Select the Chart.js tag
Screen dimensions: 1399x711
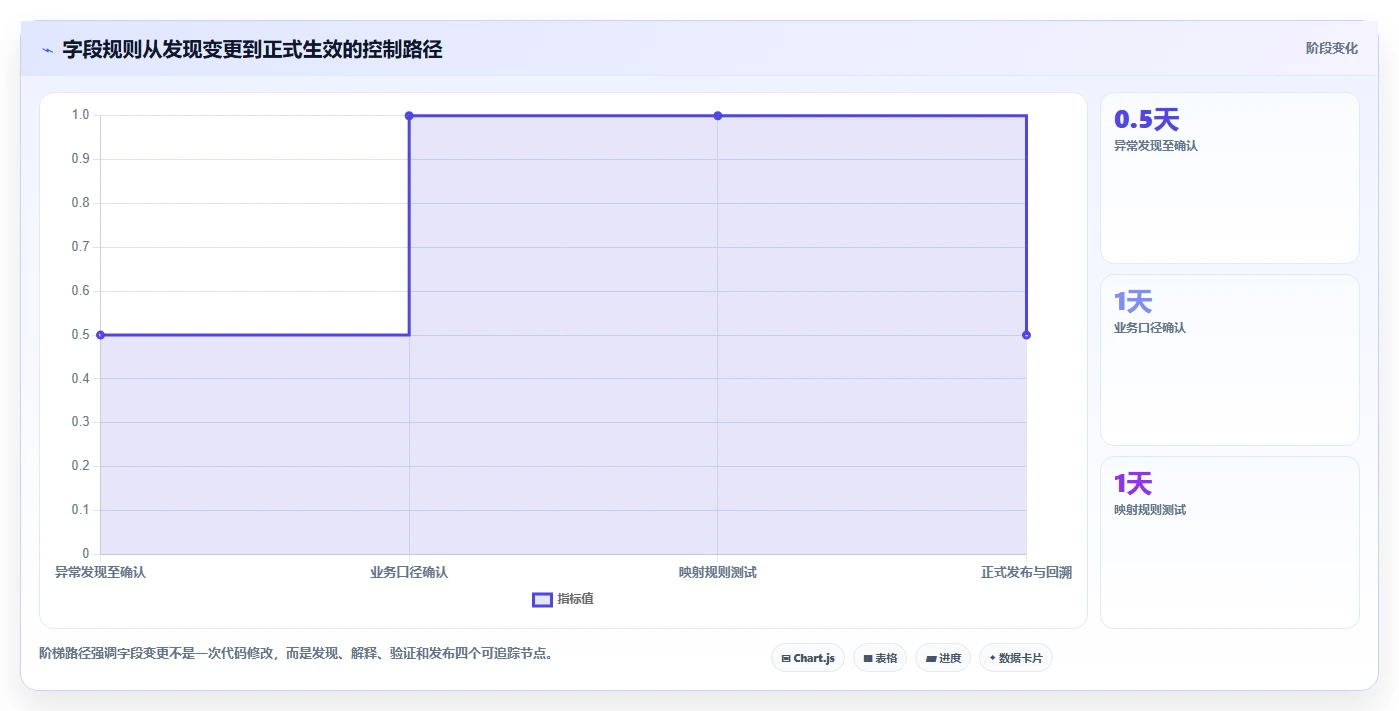[808, 658]
